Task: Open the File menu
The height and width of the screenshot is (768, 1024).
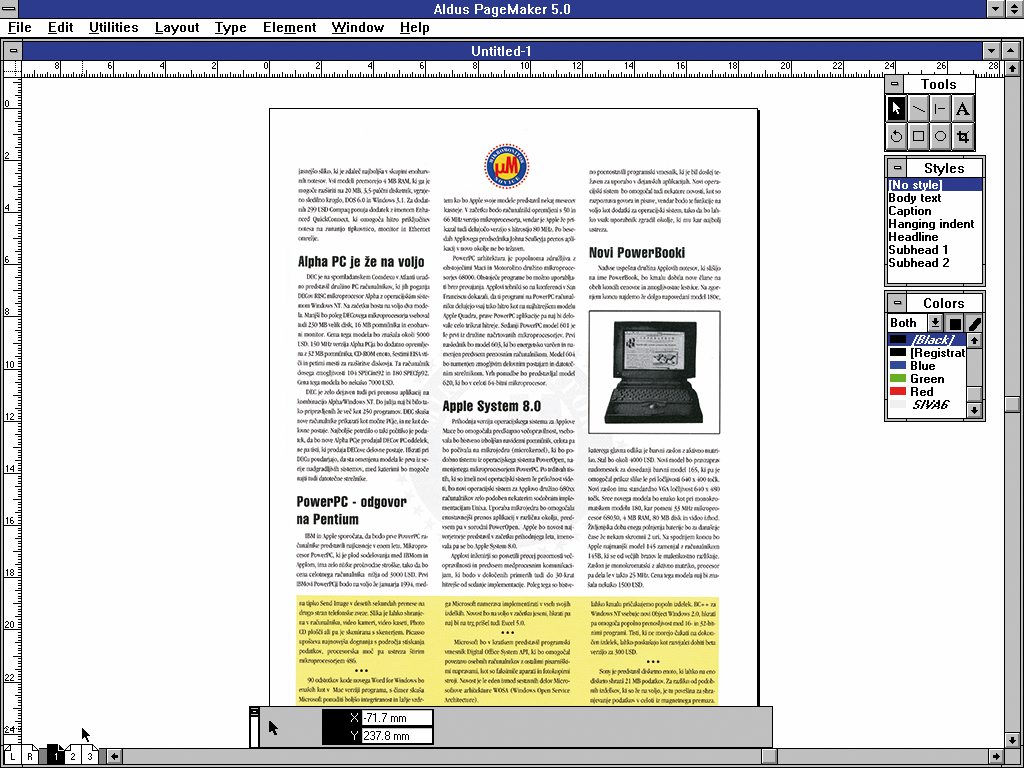Action: click(20, 27)
